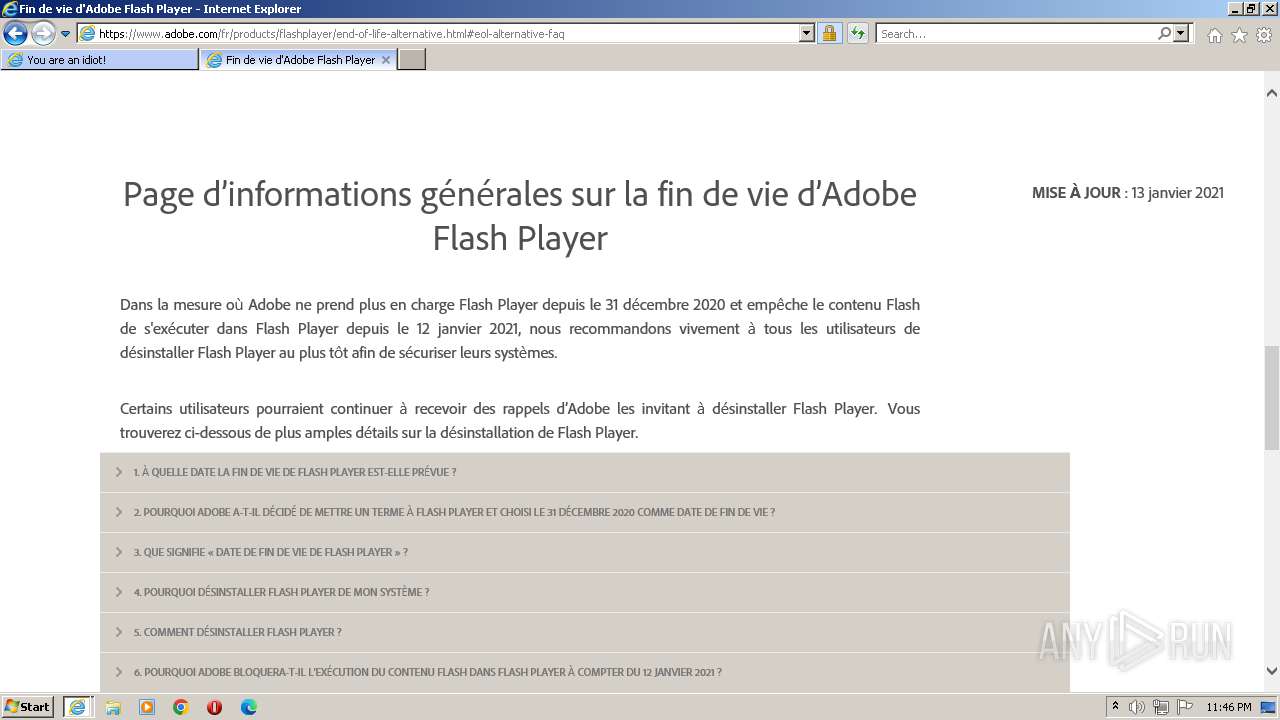
Task: Click the Search box field
Action: (x=1017, y=33)
